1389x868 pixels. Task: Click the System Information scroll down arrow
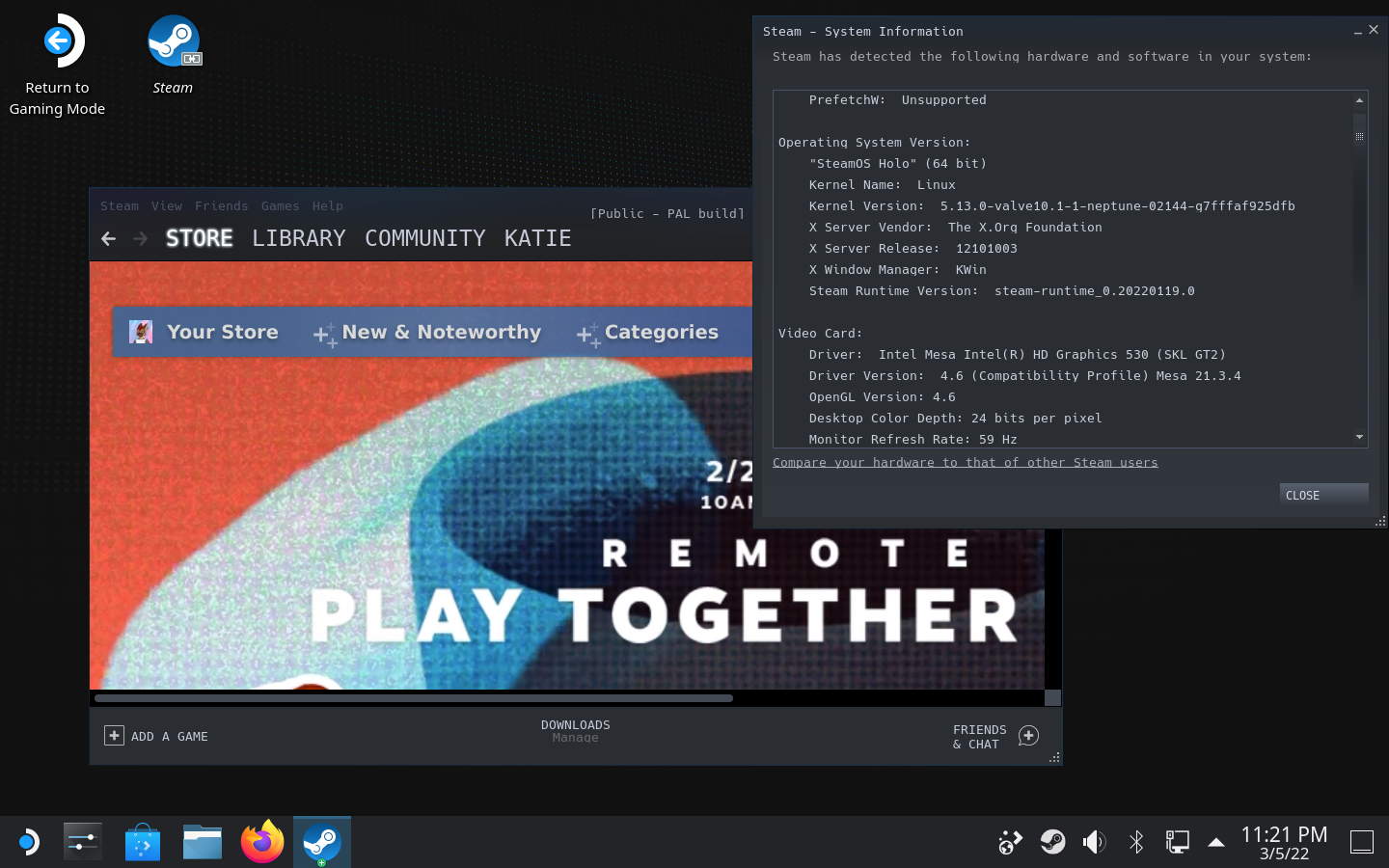[x=1359, y=437]
